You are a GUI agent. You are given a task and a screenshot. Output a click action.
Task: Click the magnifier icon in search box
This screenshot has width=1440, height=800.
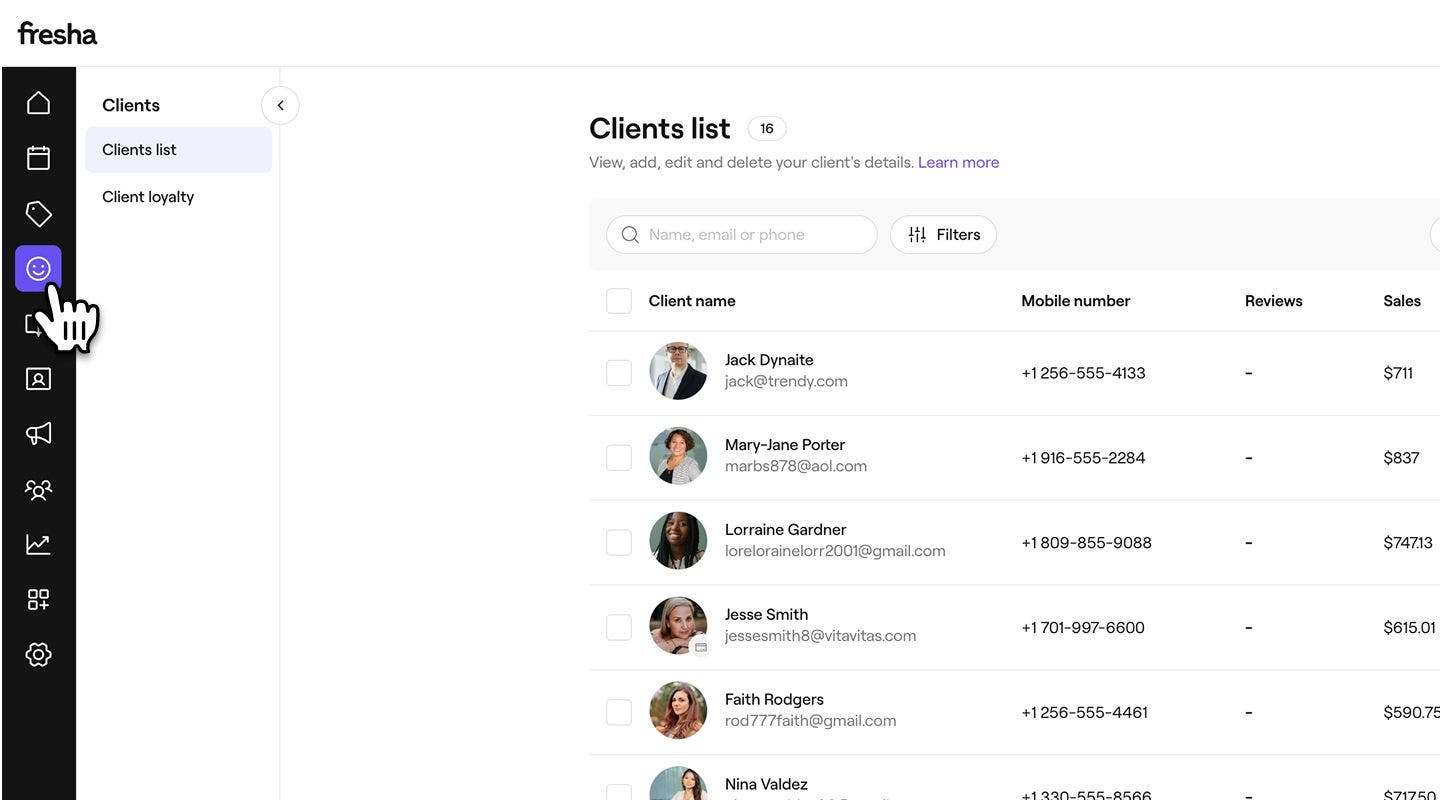point(630,235)
